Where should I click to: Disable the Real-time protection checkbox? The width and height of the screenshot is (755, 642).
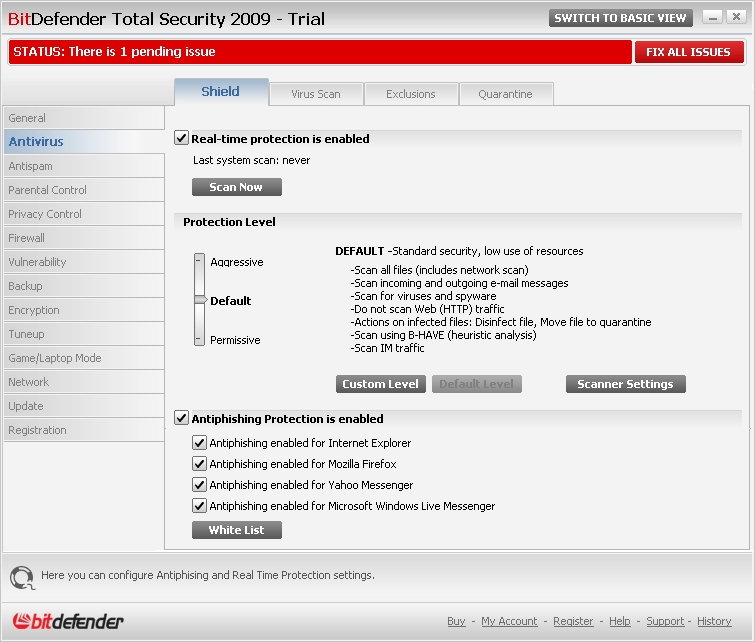coord(181,138)
